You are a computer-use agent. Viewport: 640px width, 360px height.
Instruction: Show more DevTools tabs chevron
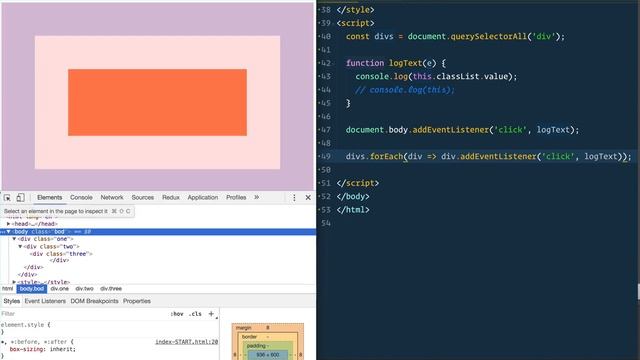pyautogui.click(x=256, y=197)
